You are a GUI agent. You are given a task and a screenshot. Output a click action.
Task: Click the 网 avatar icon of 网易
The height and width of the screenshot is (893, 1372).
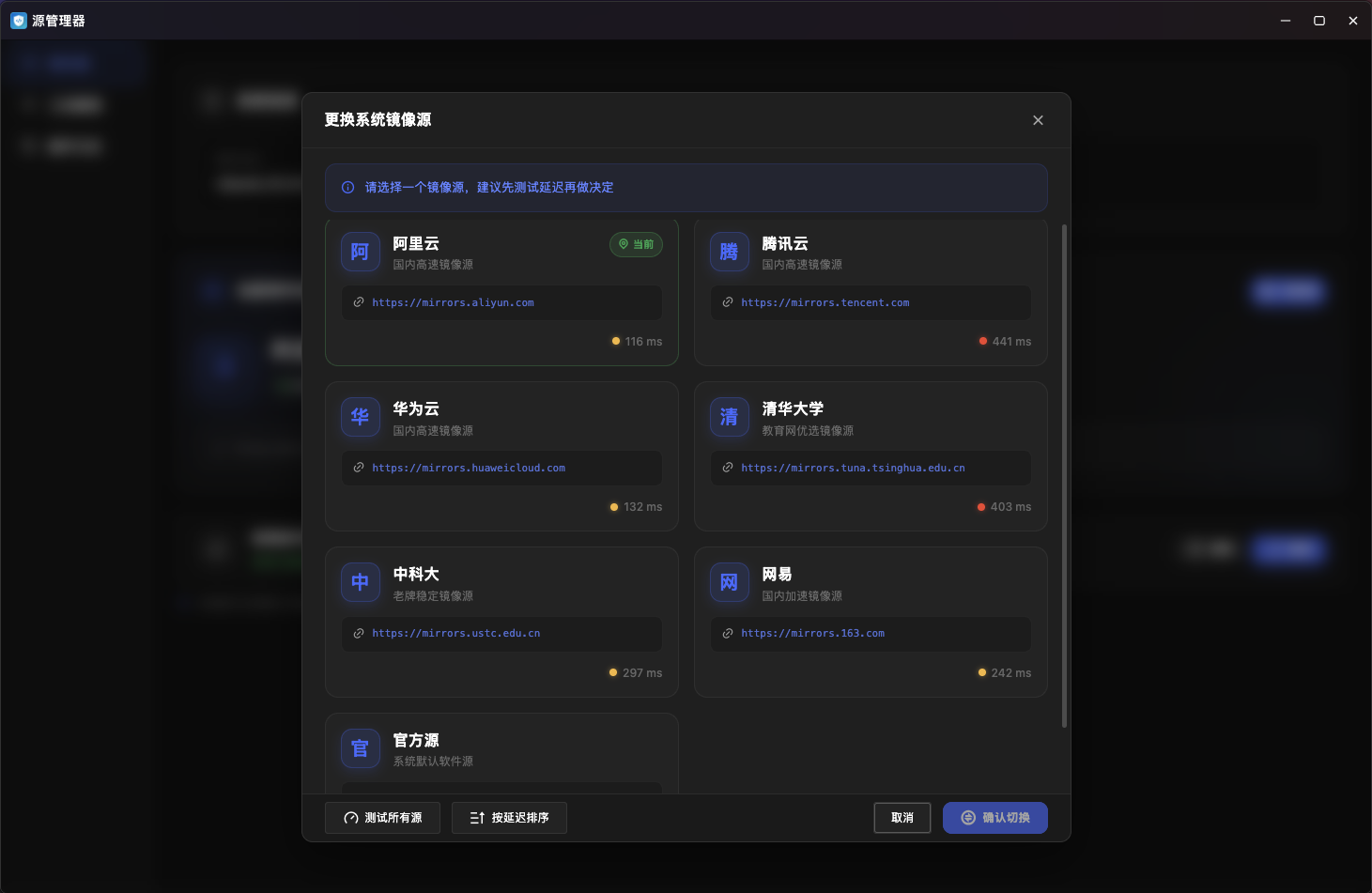(x=729, y=582)
